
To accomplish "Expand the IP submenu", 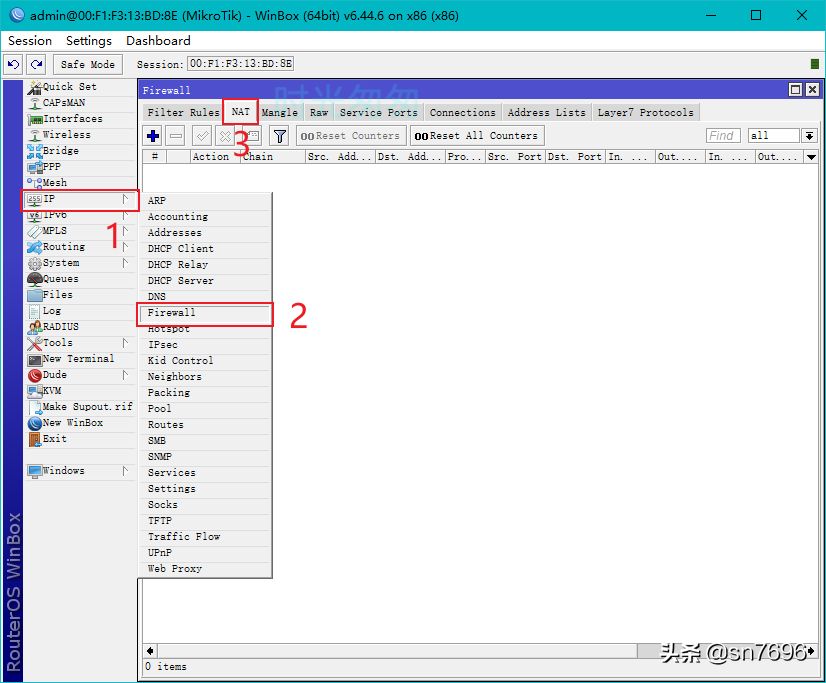I will (80, 199).
